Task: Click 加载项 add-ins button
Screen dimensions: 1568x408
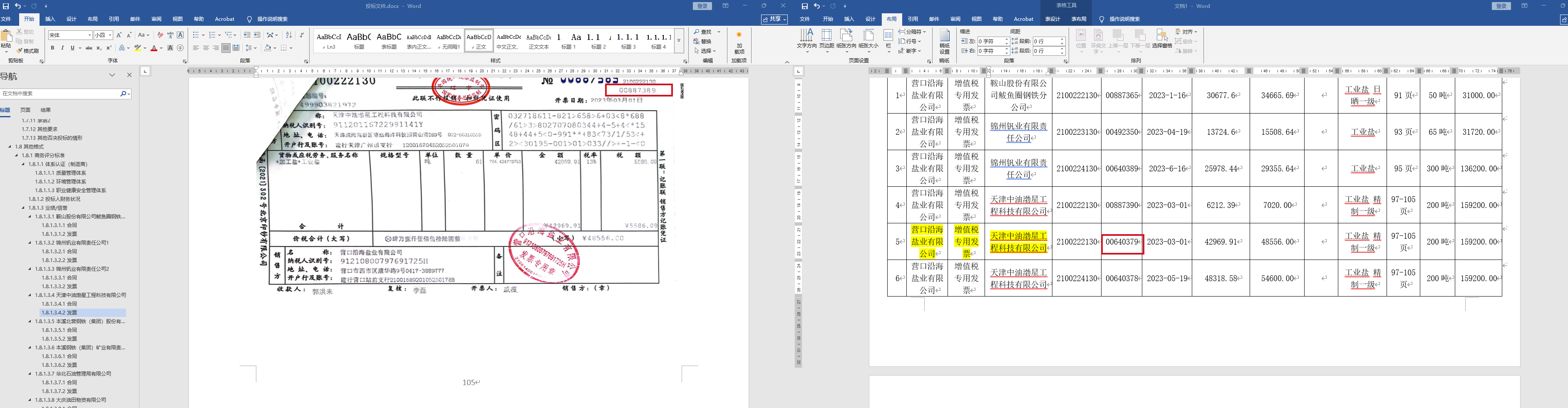Action: (x=739, y=44)
